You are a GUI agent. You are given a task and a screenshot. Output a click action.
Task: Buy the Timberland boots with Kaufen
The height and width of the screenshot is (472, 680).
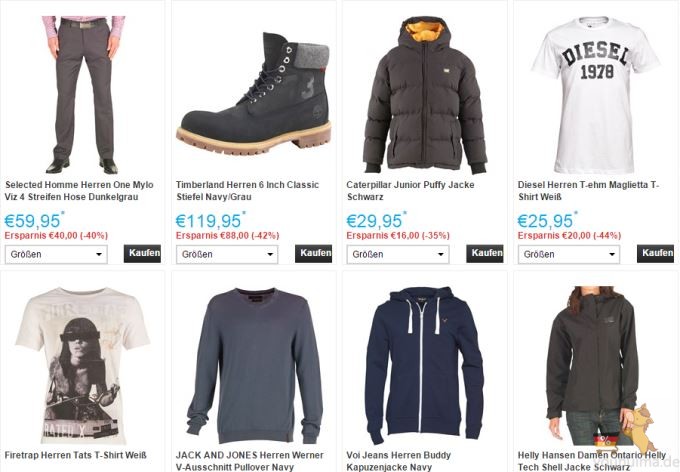pyautogui.click(x=314, y=253)
